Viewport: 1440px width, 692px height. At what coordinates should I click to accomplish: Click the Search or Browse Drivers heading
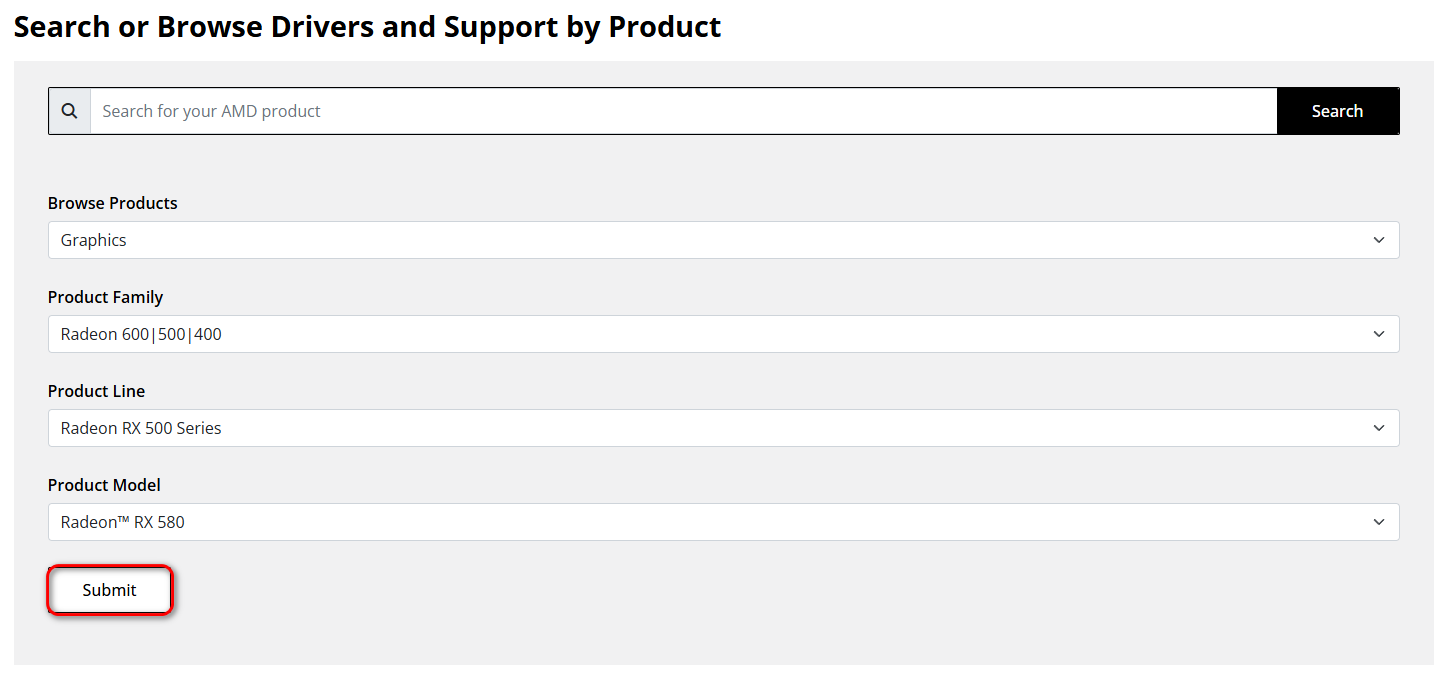(366, 26)
